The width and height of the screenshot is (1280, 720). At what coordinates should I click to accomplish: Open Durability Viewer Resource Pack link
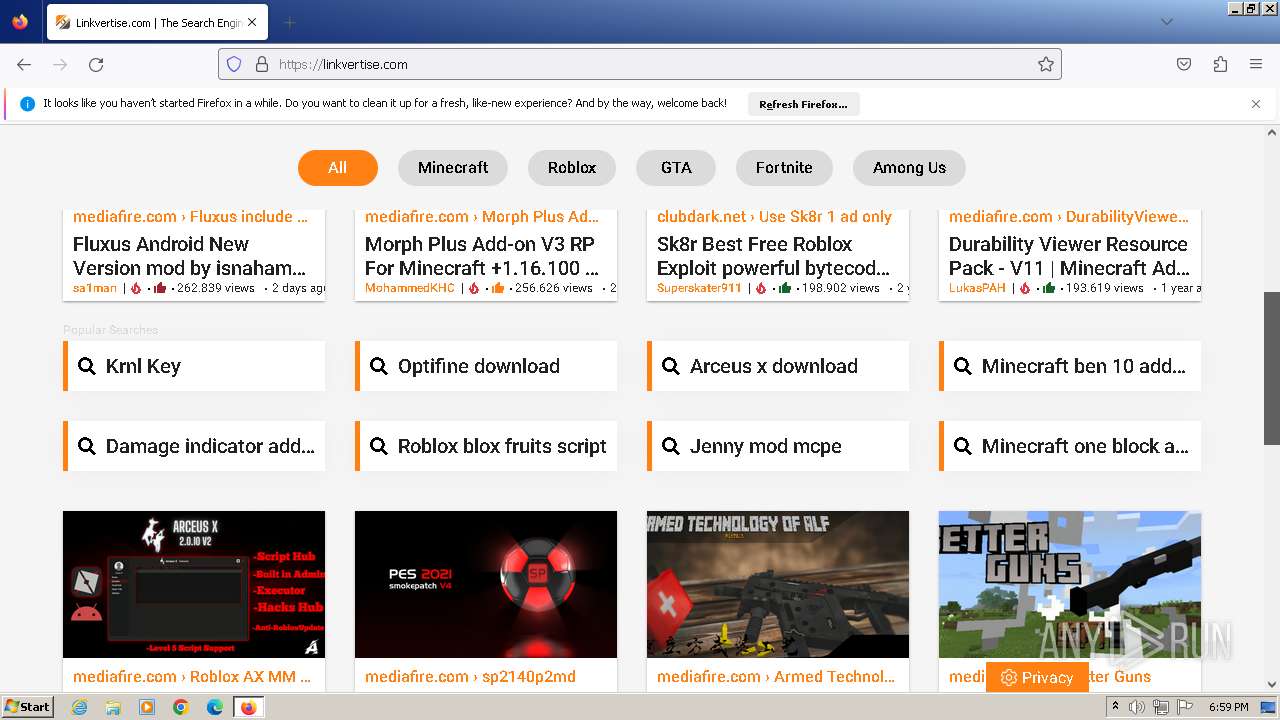(x=1068, y=256)
